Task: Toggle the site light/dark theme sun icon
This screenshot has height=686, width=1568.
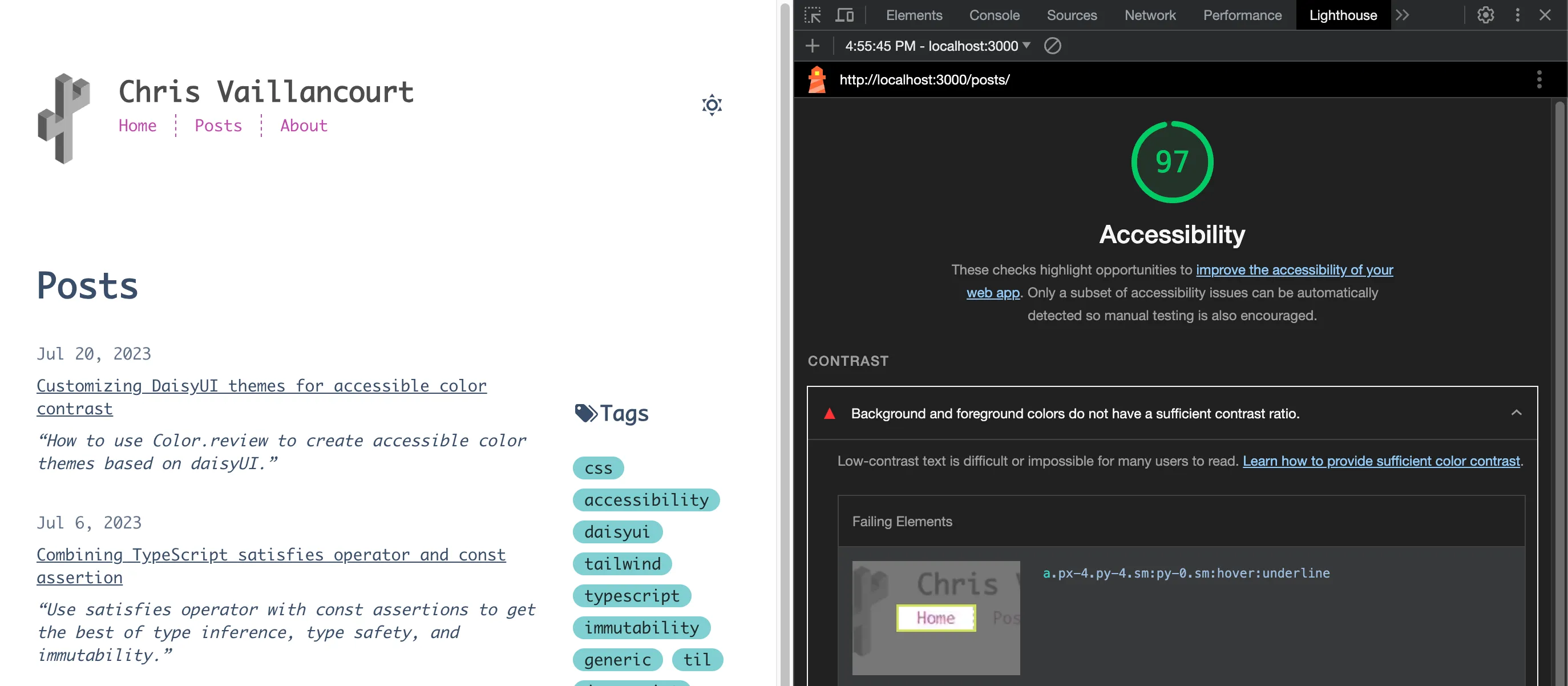Action: (x=712, y=106)
